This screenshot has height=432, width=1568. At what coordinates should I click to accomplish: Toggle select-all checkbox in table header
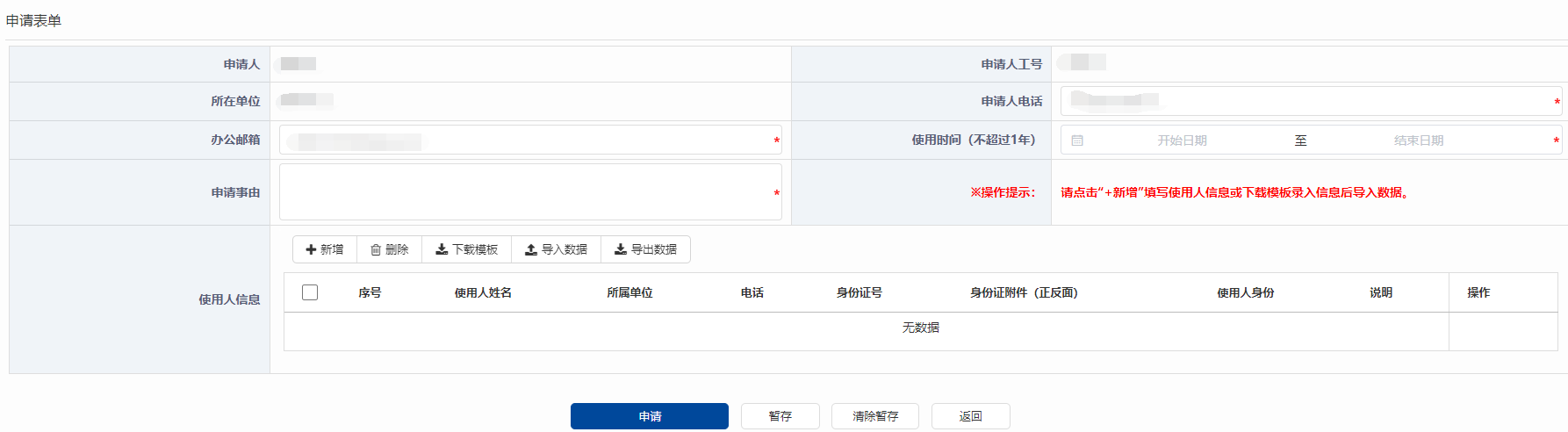point(310,292)
